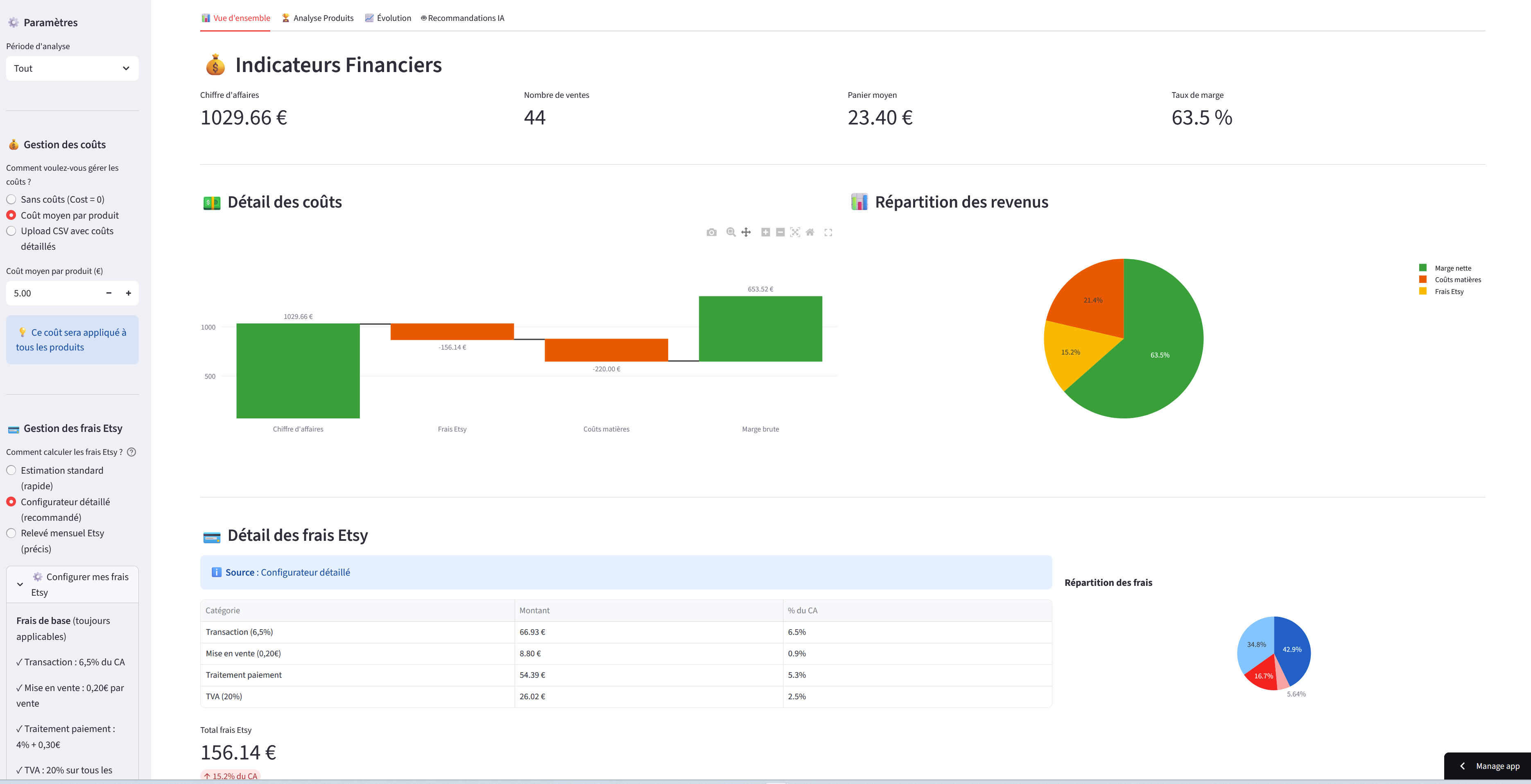Image resolution: width=1531 pixels, height=784 pixels.
Task: Switch to the Analyse Produits tab
Action: click(317, 18)
